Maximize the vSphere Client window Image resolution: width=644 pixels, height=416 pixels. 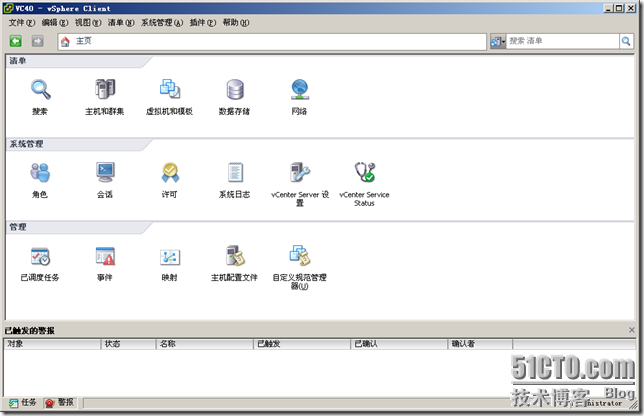pos(620,8)
